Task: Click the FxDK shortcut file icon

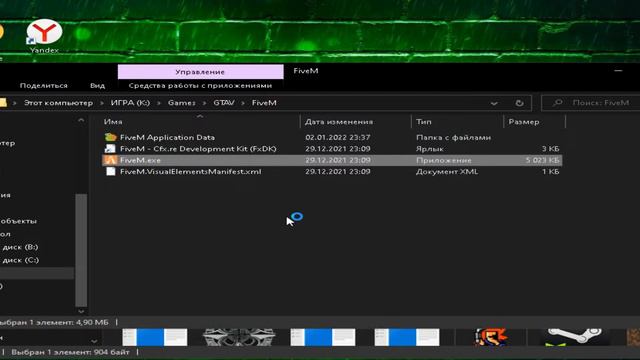Action: point(110,149)
